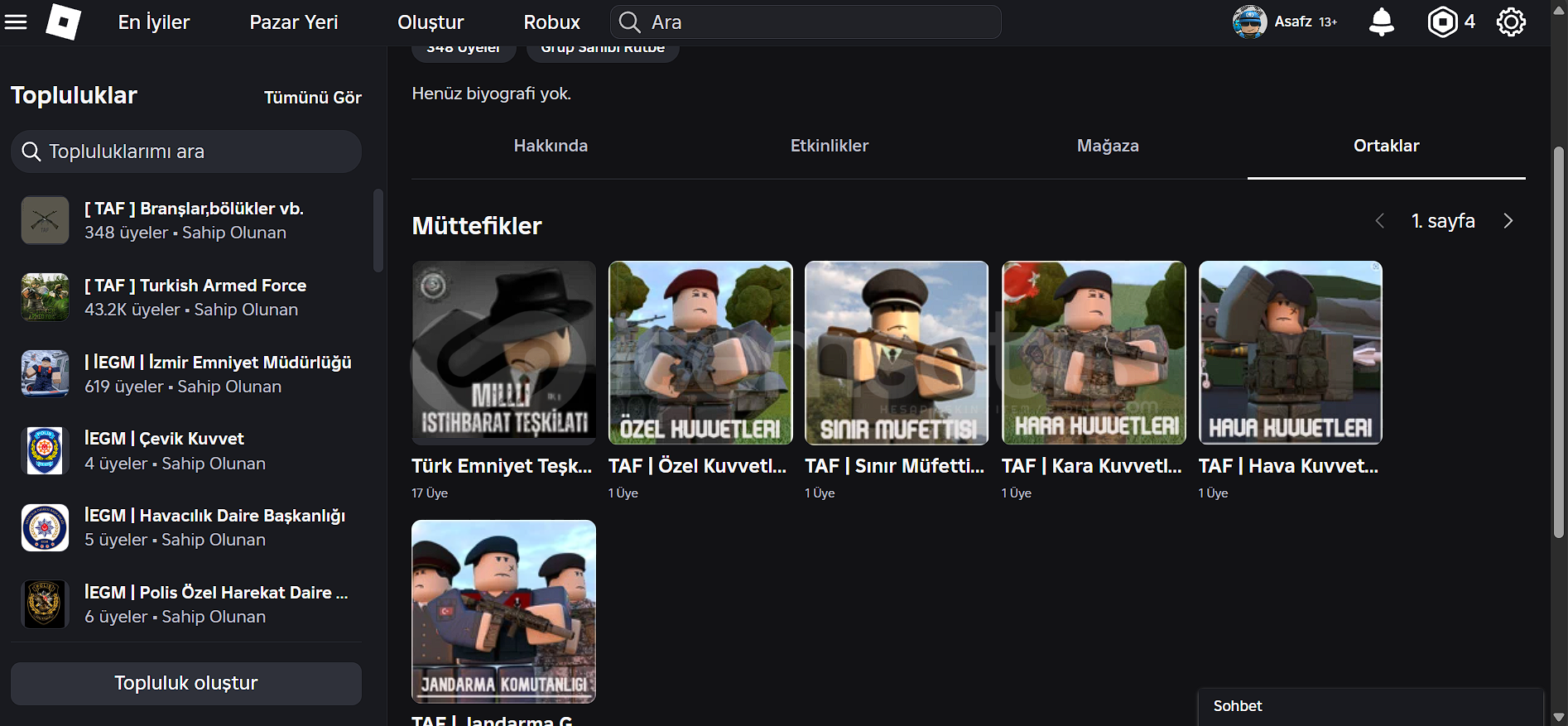Viewport: 1568px width, 726px height.
Task: Open the Robux balance icon
Action: (x=1442, y=22)
